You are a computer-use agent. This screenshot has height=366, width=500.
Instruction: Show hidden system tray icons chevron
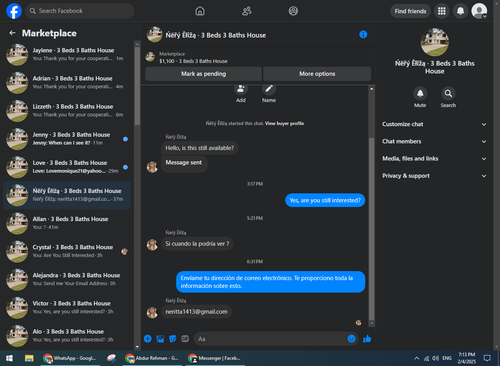416,358
